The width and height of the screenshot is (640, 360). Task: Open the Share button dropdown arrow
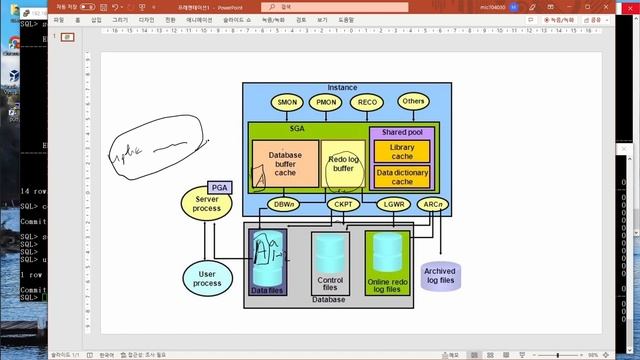(607, 20)
